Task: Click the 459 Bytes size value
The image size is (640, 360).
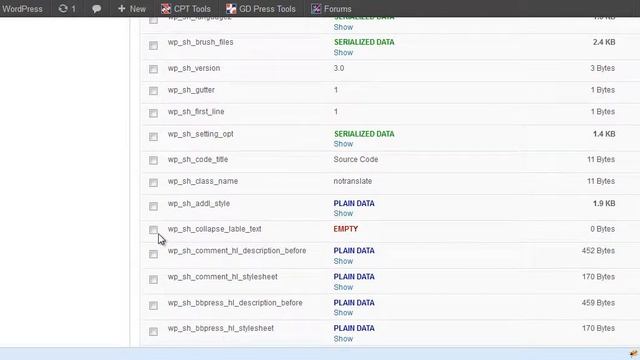Action: click(x=598, y=303)
